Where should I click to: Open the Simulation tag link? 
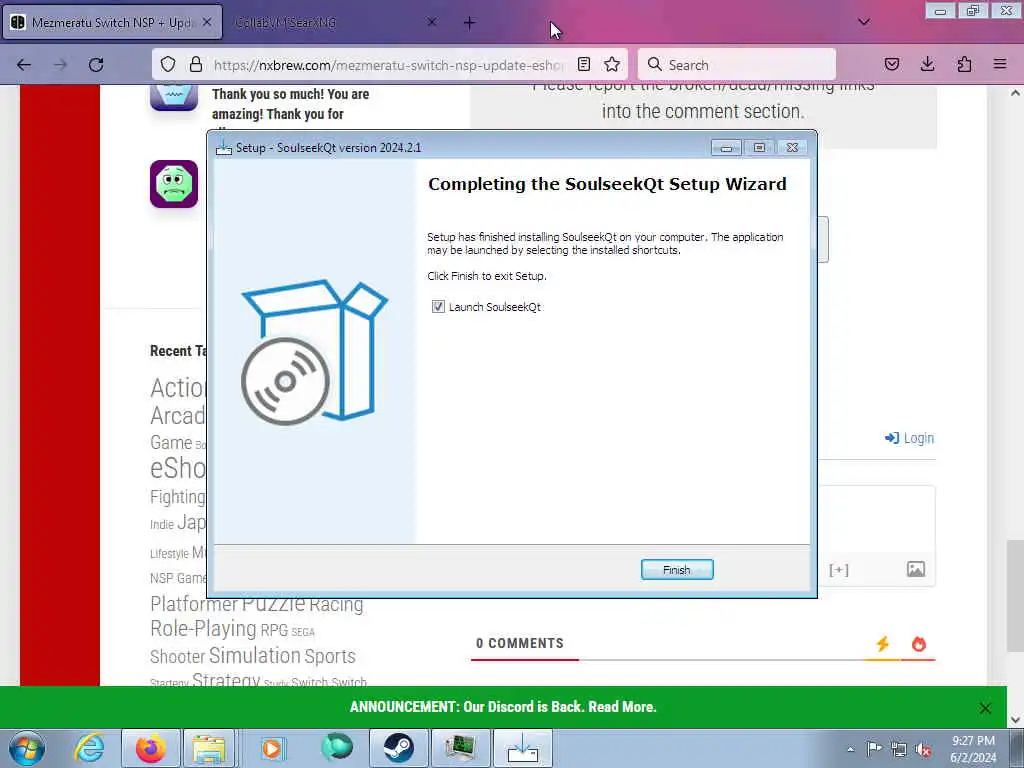[x=254, y=655]
